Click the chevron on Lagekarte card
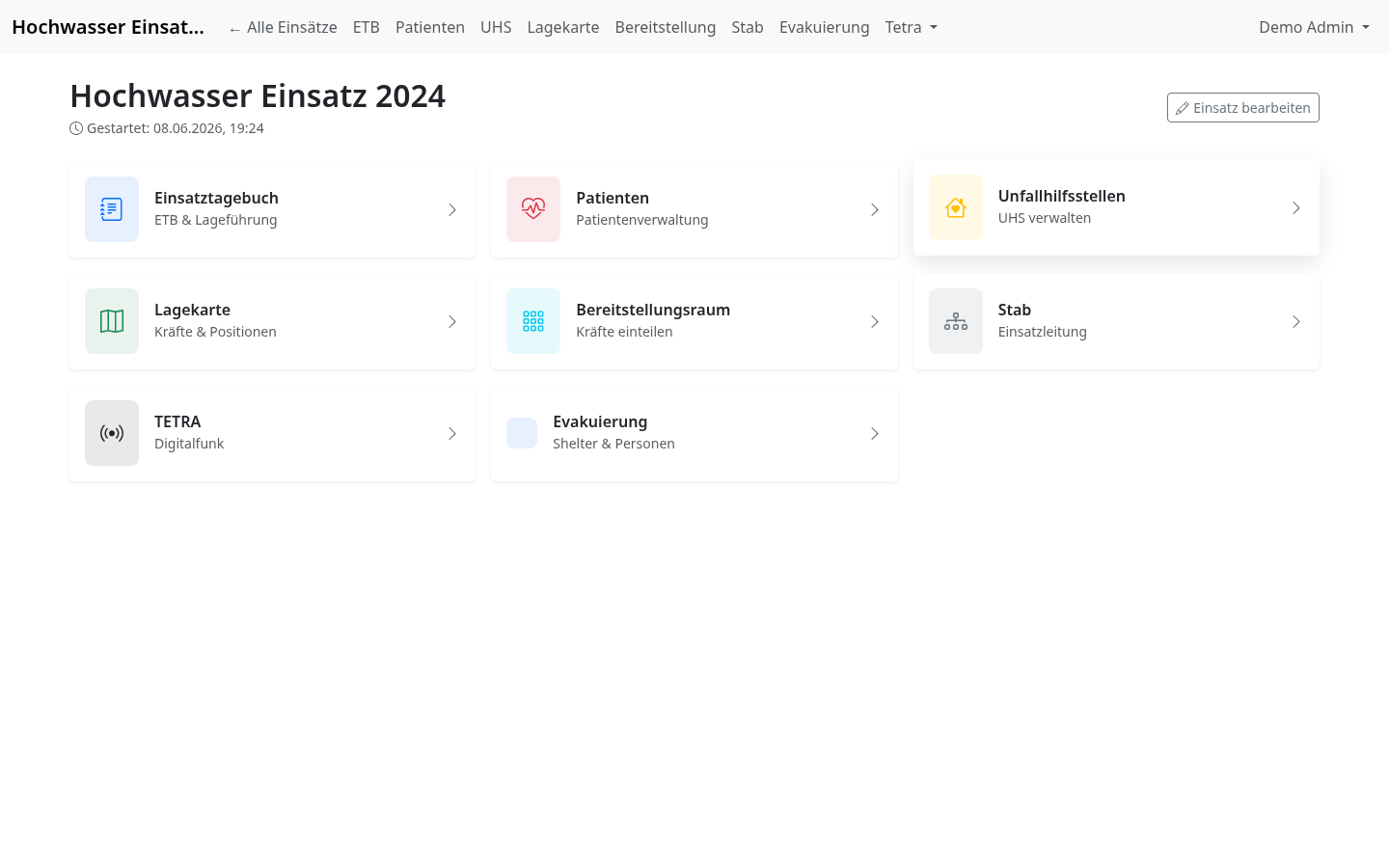This screenshot has height=868, width=1389. click(452, 321)
